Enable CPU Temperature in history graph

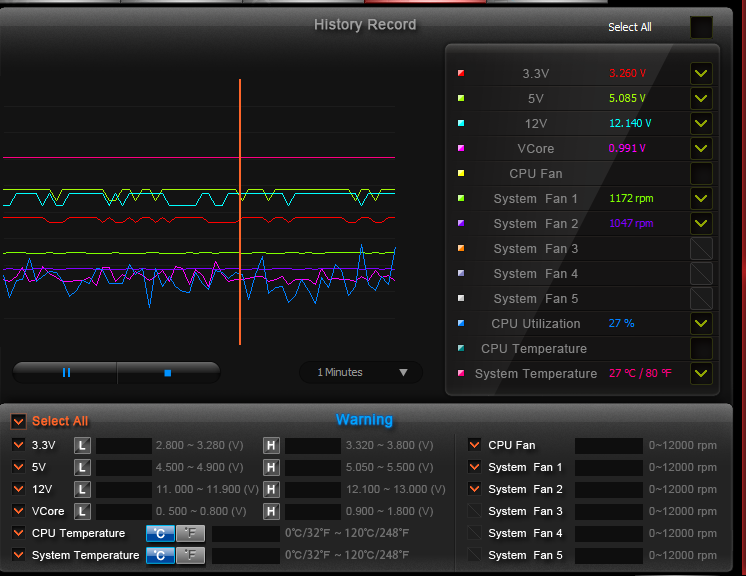pyautogui.click(x=701, y=349)
